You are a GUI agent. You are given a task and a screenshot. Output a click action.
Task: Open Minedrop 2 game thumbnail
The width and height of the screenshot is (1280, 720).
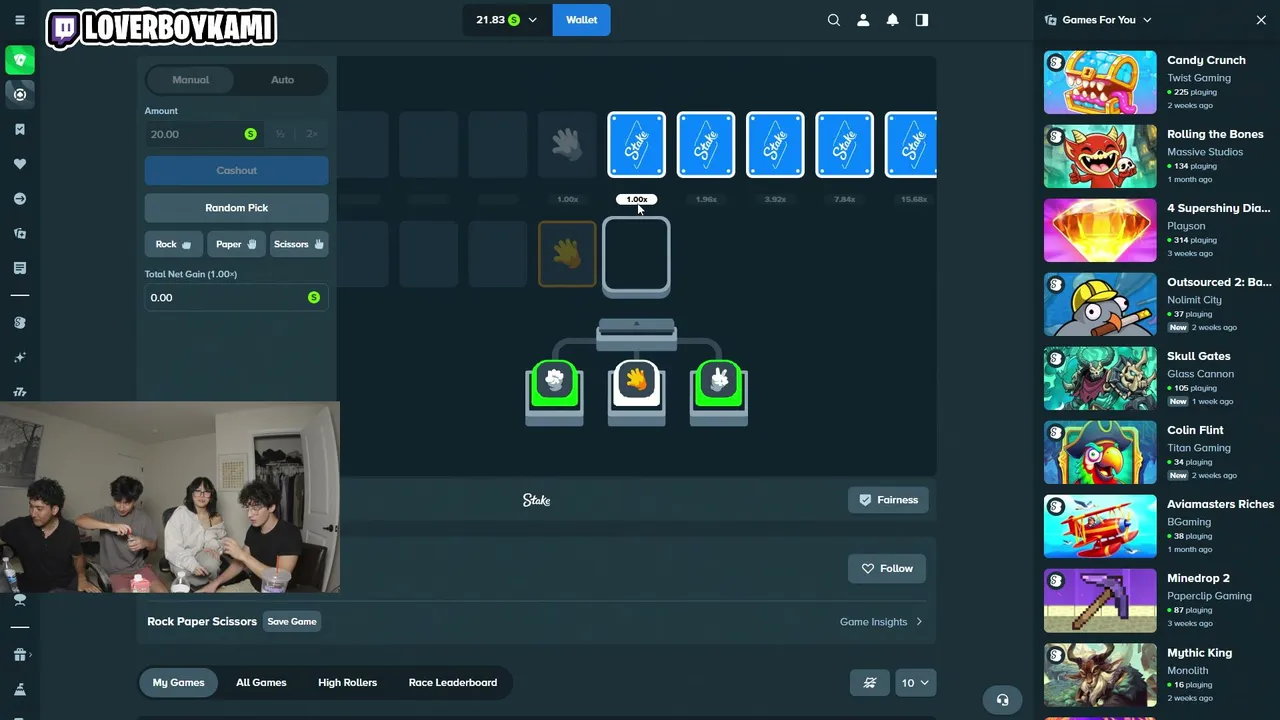(x=1100, y=601)
